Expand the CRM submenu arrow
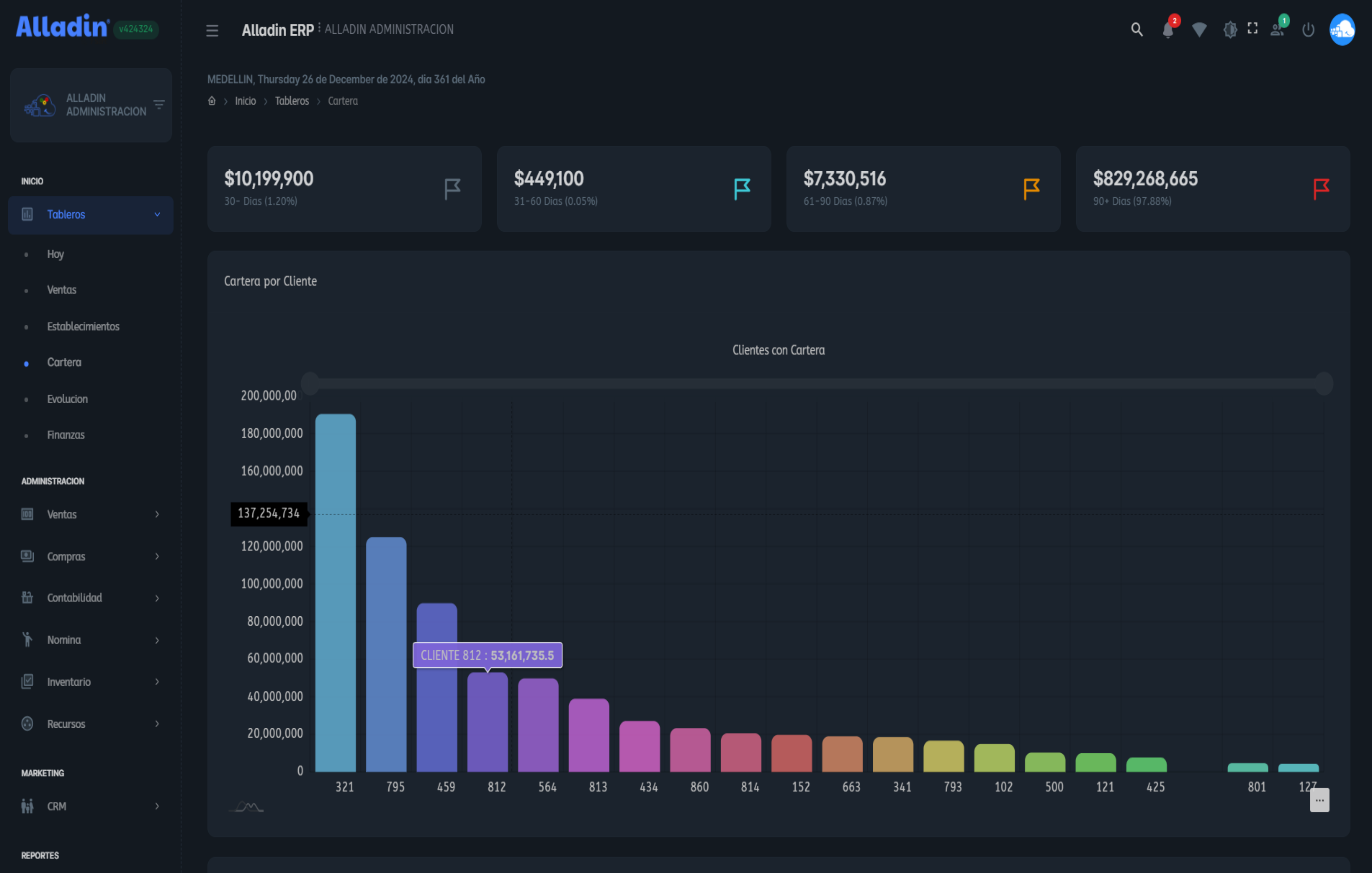 pos(157,806)
